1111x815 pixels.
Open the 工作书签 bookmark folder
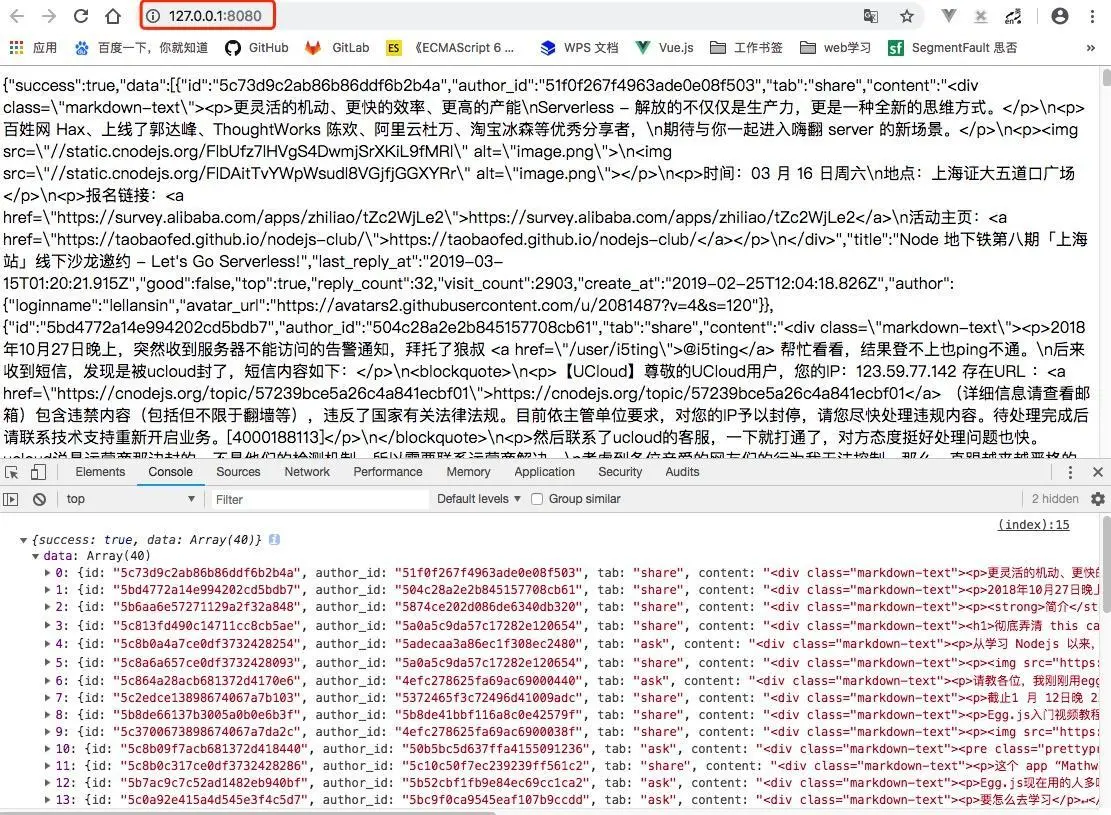(746, 47)
